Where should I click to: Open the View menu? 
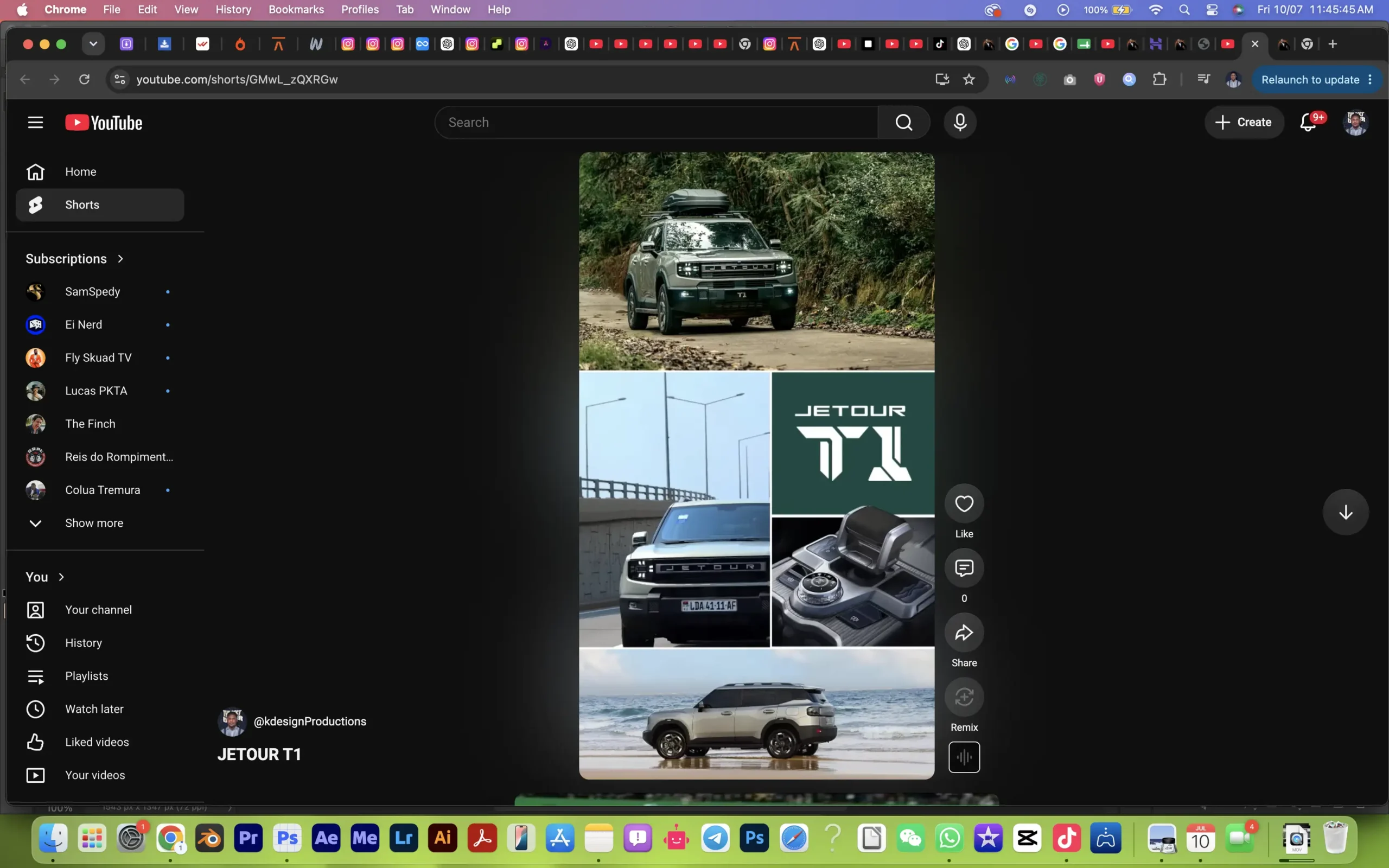click(186, 9)
